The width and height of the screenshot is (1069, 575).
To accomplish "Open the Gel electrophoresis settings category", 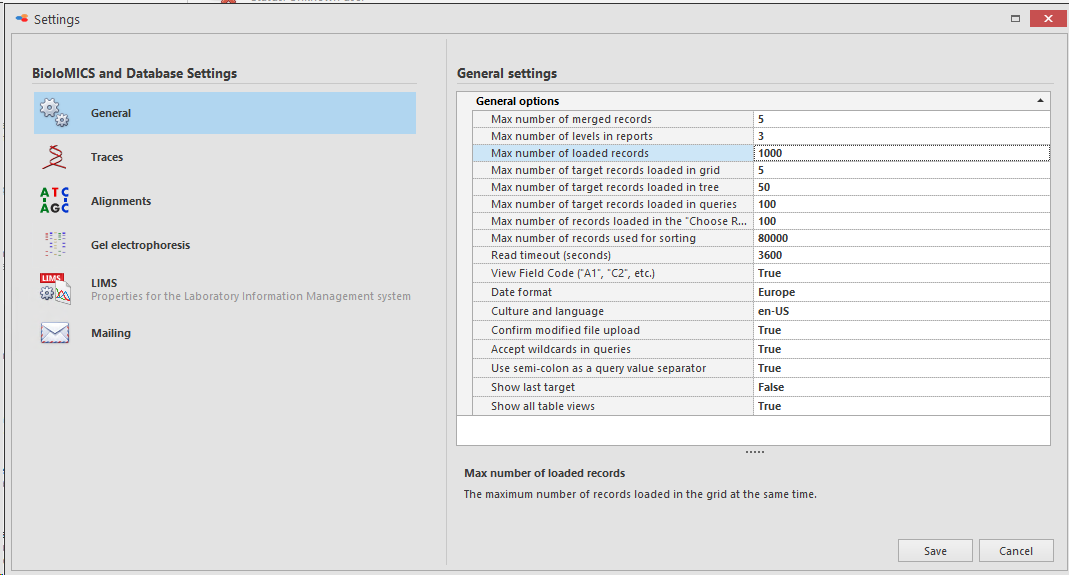I will click(x=225, y=245).
